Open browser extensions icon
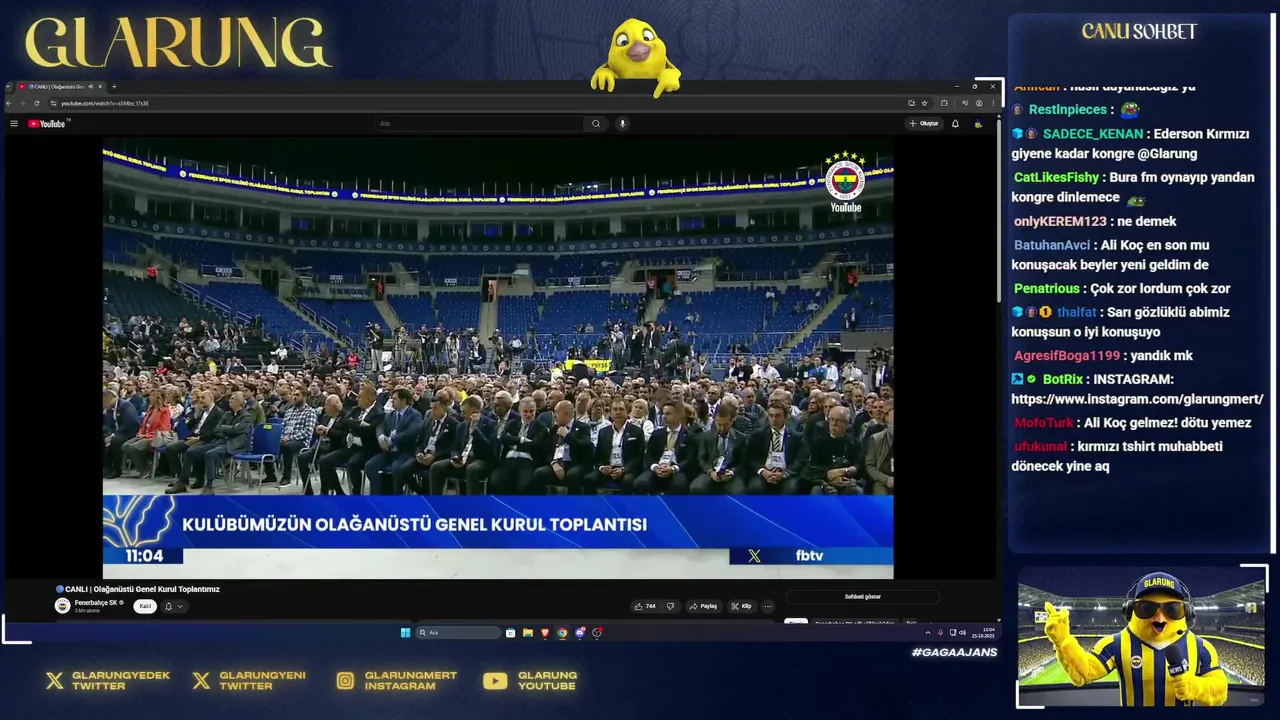This screenshot has width=1280, height=720. click(944, 103)
